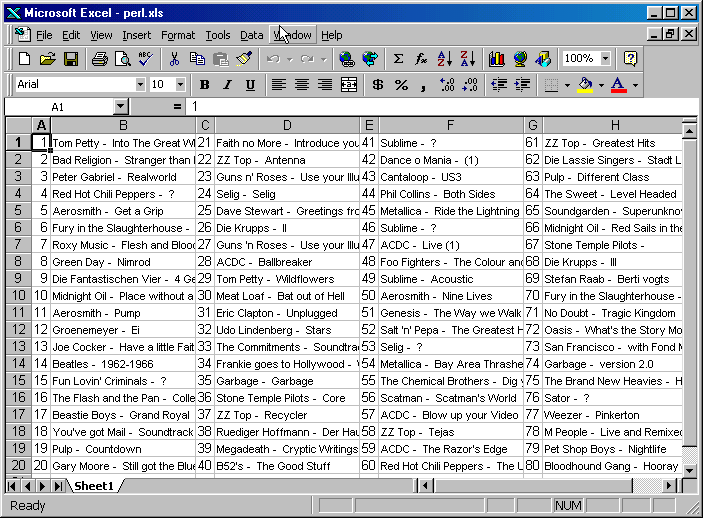Apply Percent Style icon
The width and height of the screenshot is (703, 518).
tap(401, 84)
